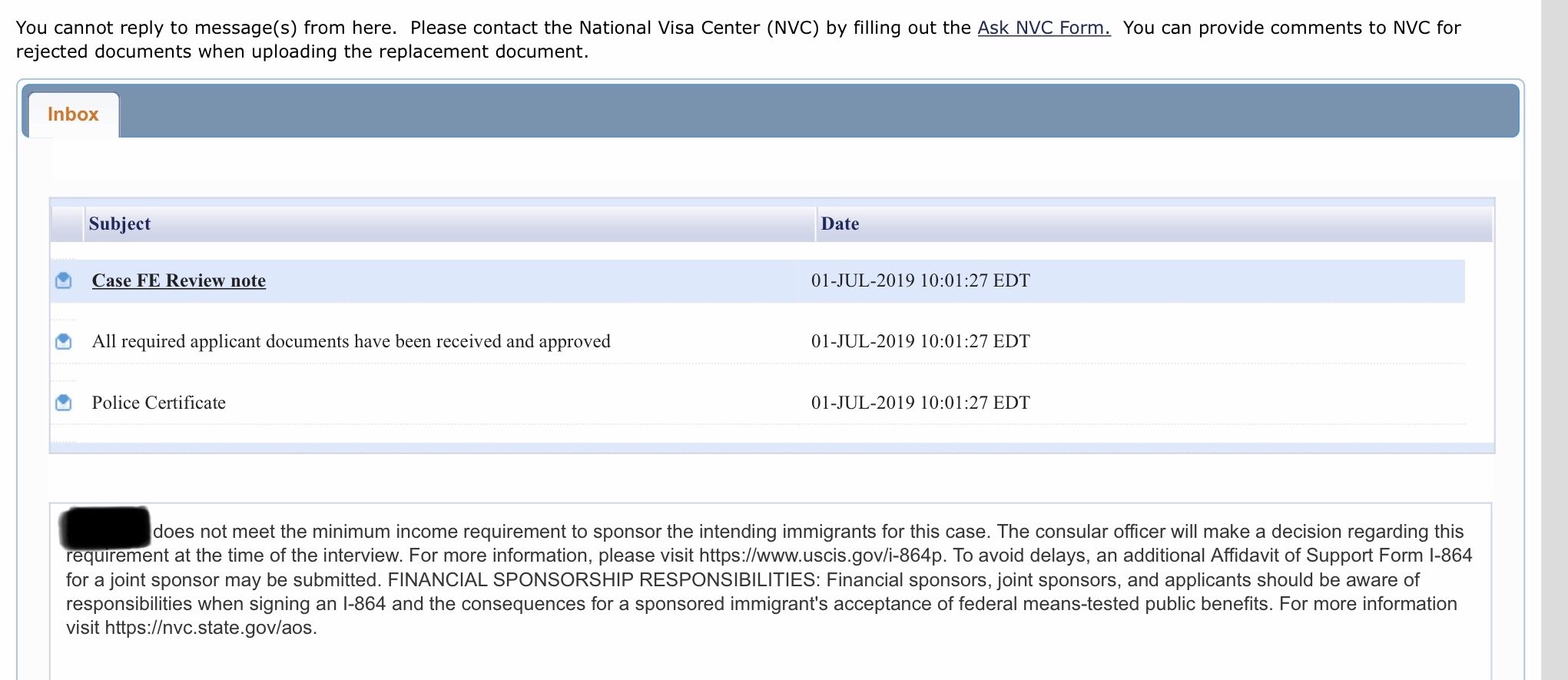Click envelope icon beside Case FE Review note

click(64, 280)
